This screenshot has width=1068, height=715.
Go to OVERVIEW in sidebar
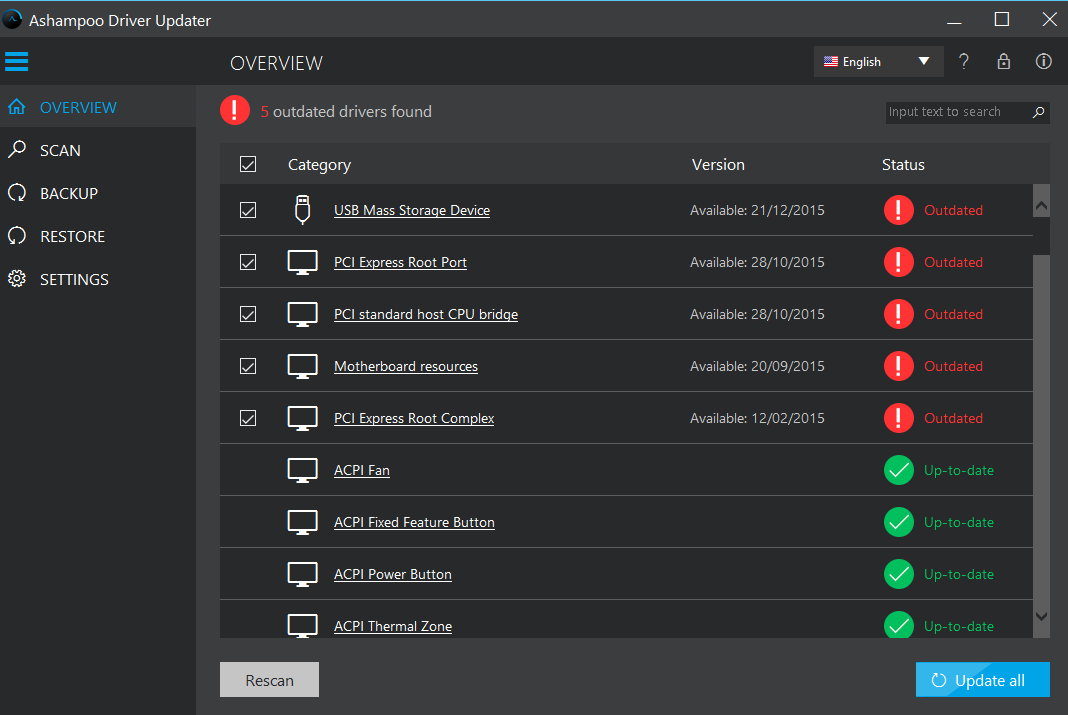(98, 107)
